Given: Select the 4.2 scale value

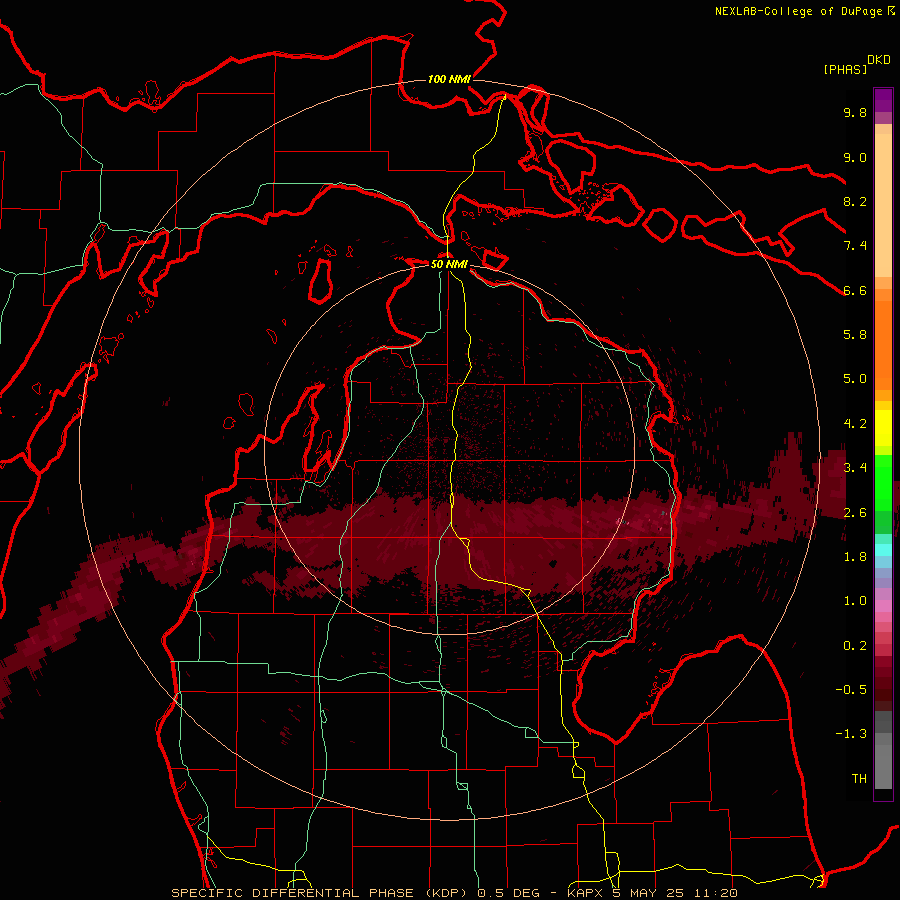Looking at the screenshot, I should (855, 423).
